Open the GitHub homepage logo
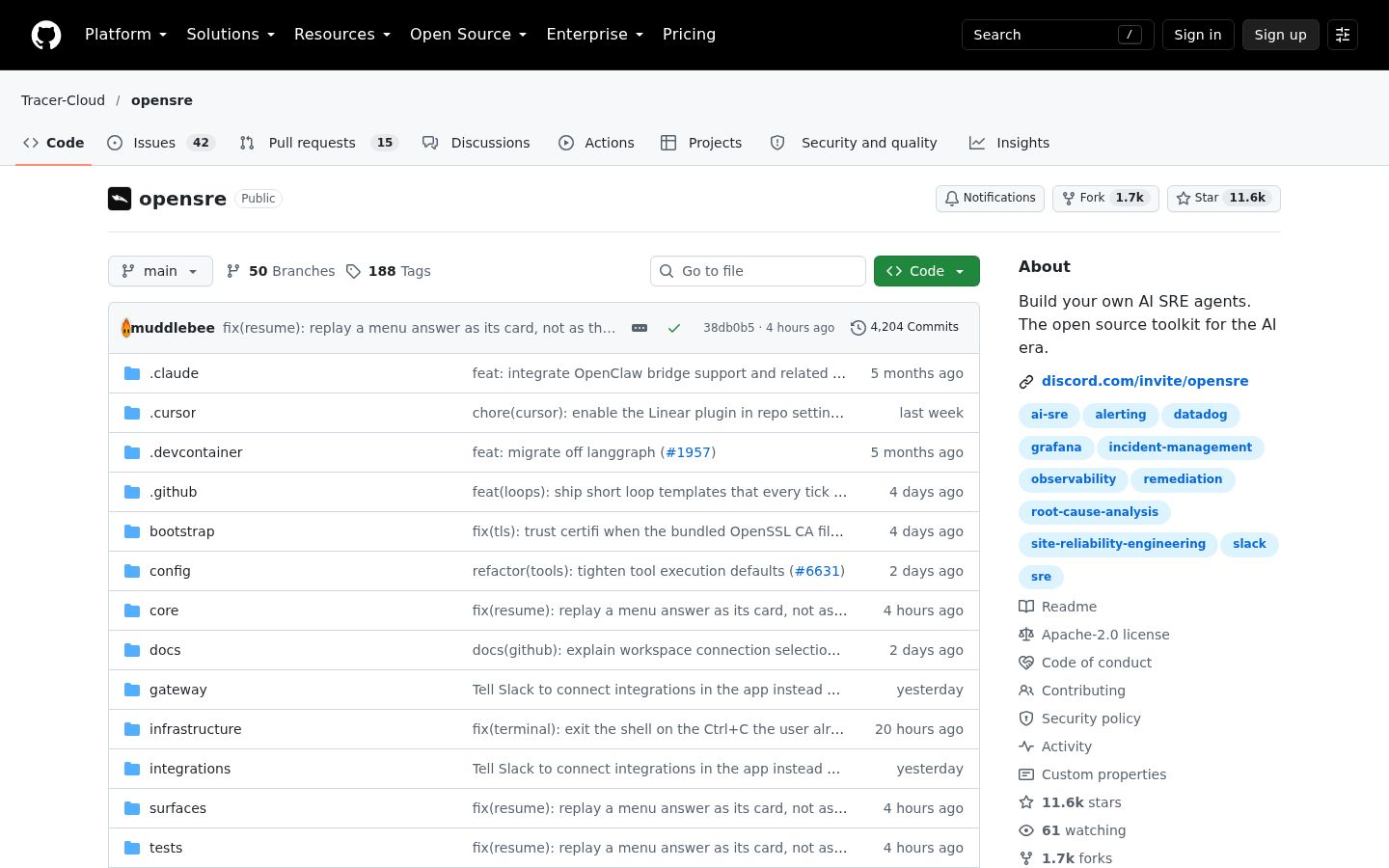The height and width of the screenshot is (868, 1389). coord(46,35)
